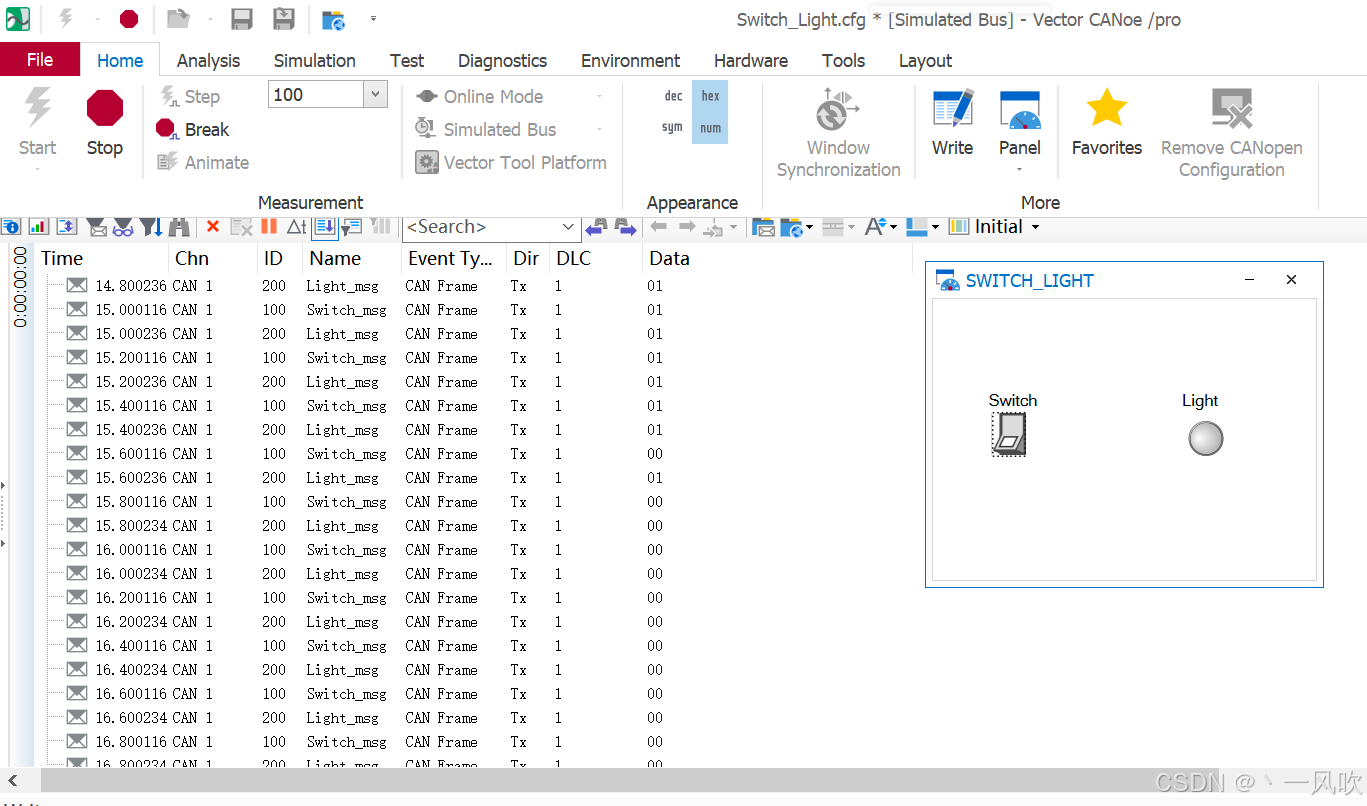Select num numeric display
1367x806 pixels.
pyautogui.click(x=710, y=128)
